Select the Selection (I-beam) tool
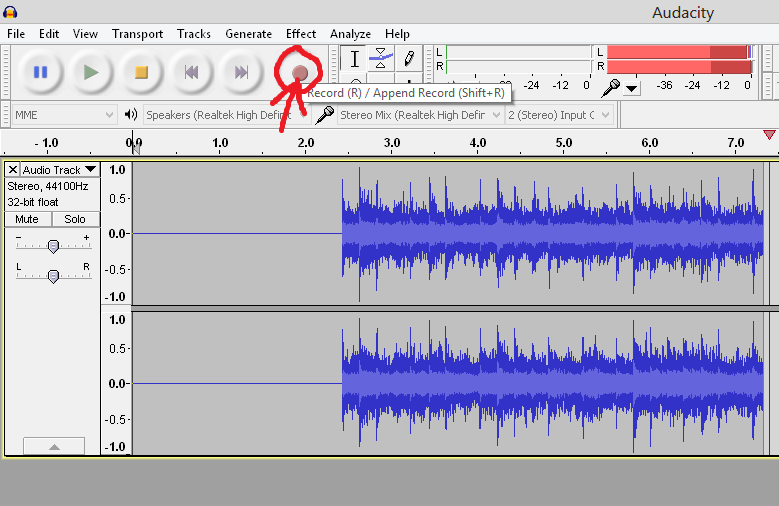The width and height of the screenshot is (779, 506). [x=354, y=59]
